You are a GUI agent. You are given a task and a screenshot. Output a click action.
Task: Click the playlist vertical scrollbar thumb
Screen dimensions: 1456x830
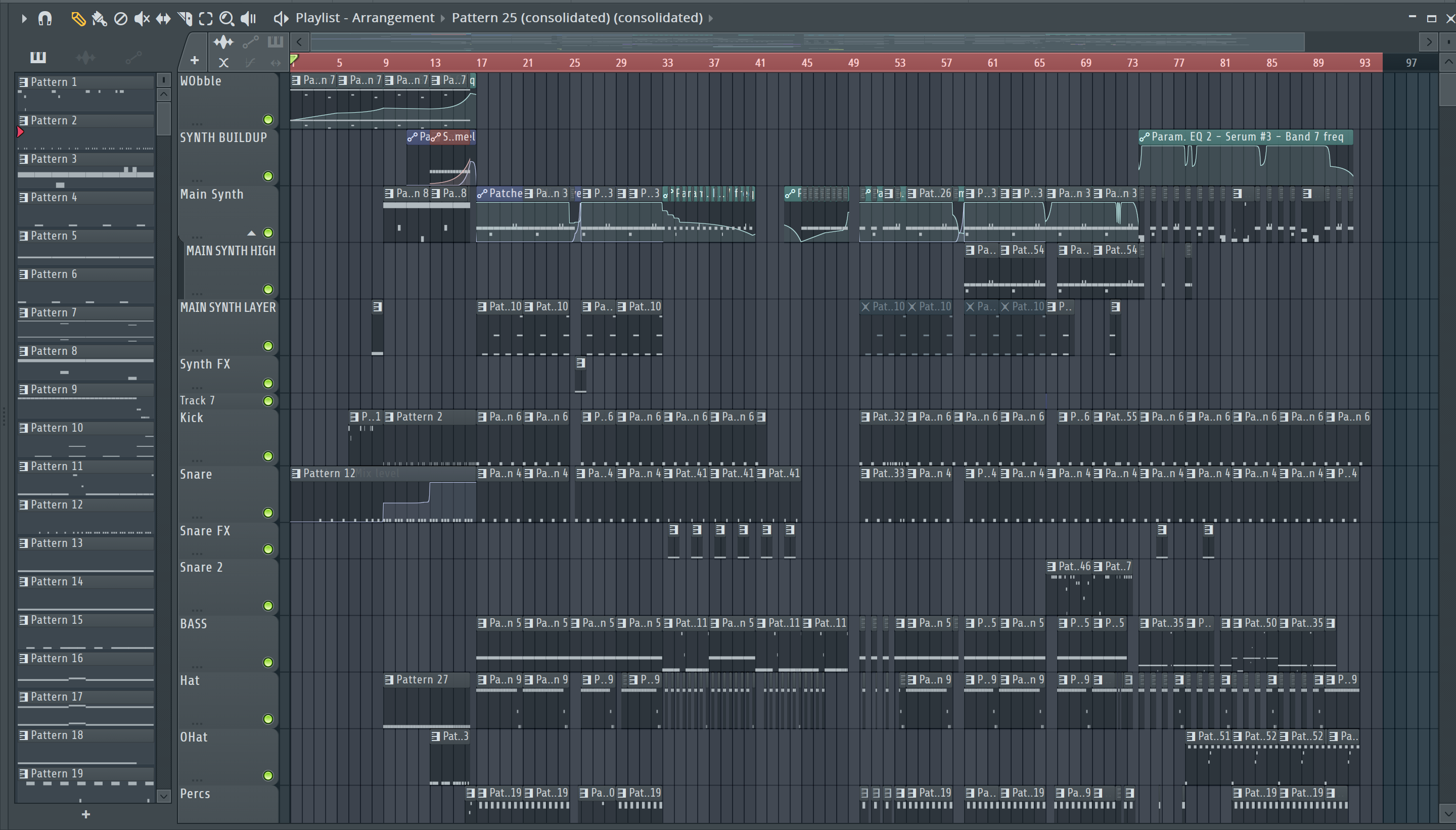(1447, 88)
